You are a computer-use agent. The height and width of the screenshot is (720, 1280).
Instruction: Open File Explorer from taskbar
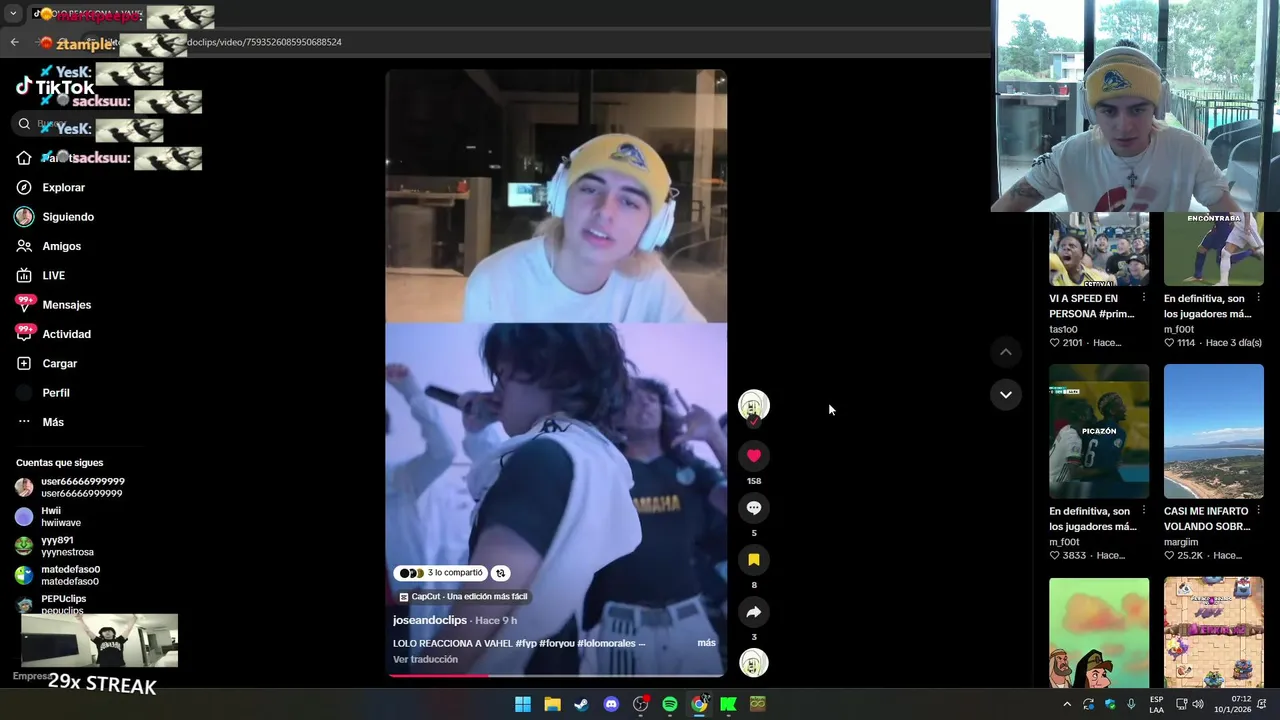pos(552,704)
